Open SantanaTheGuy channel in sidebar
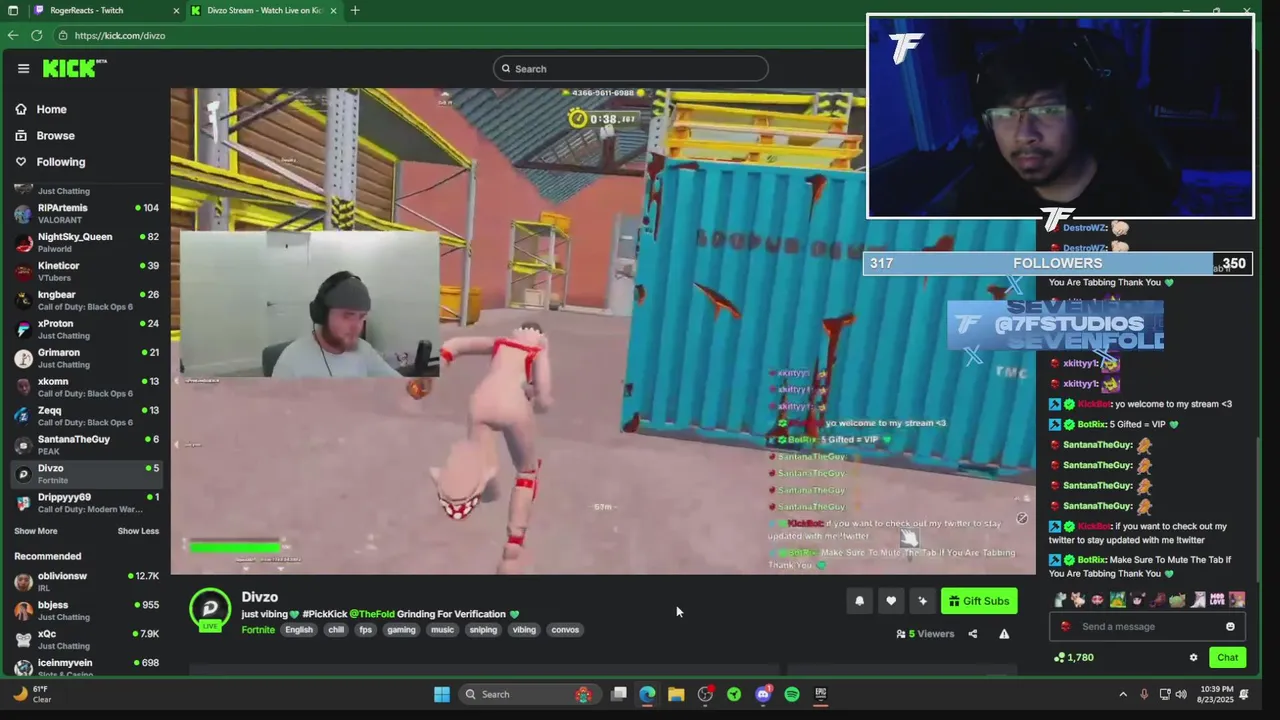The width and height of the screenshot is (1280, 720). pos(86,445)
